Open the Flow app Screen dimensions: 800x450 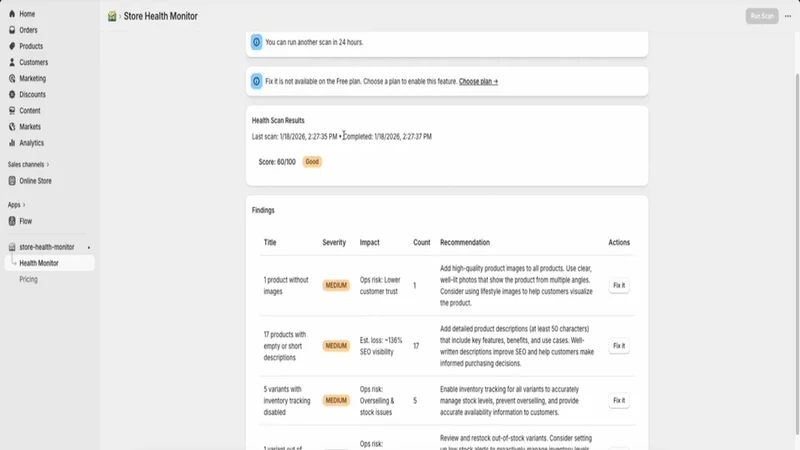point(26,221)
